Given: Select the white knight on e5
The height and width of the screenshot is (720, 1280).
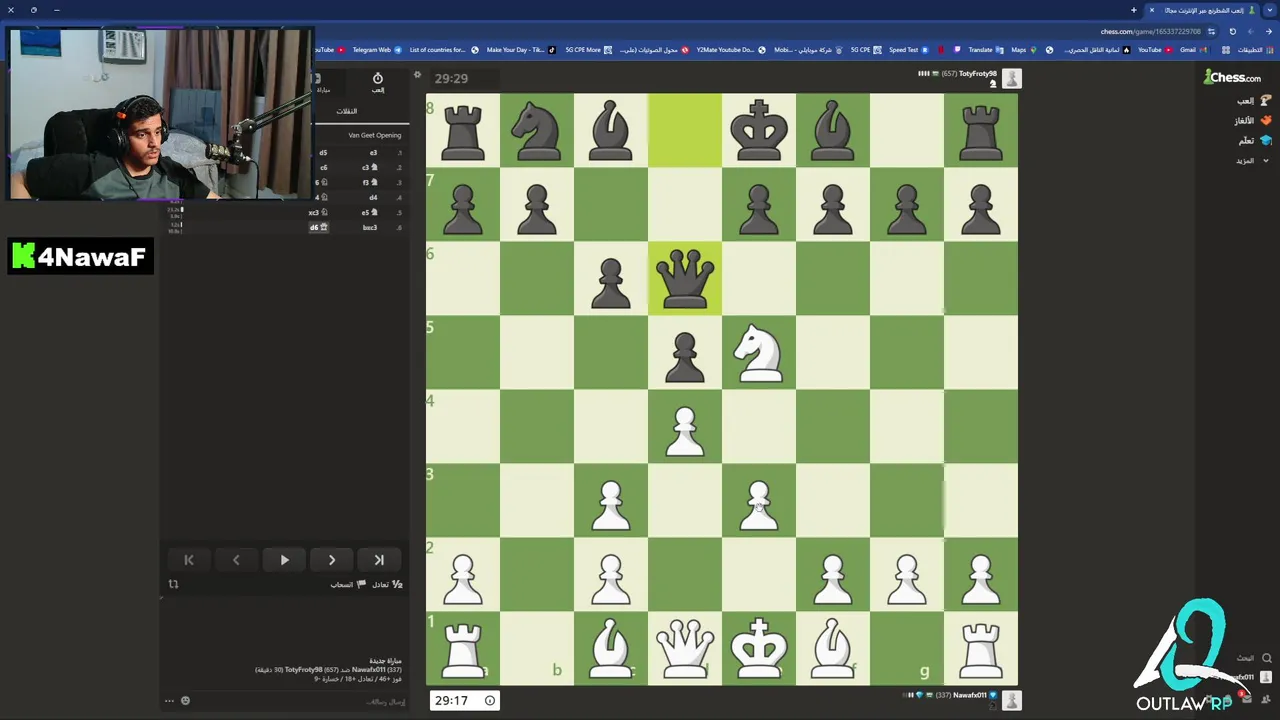Looking at the screenshot, I should (759, 353).
